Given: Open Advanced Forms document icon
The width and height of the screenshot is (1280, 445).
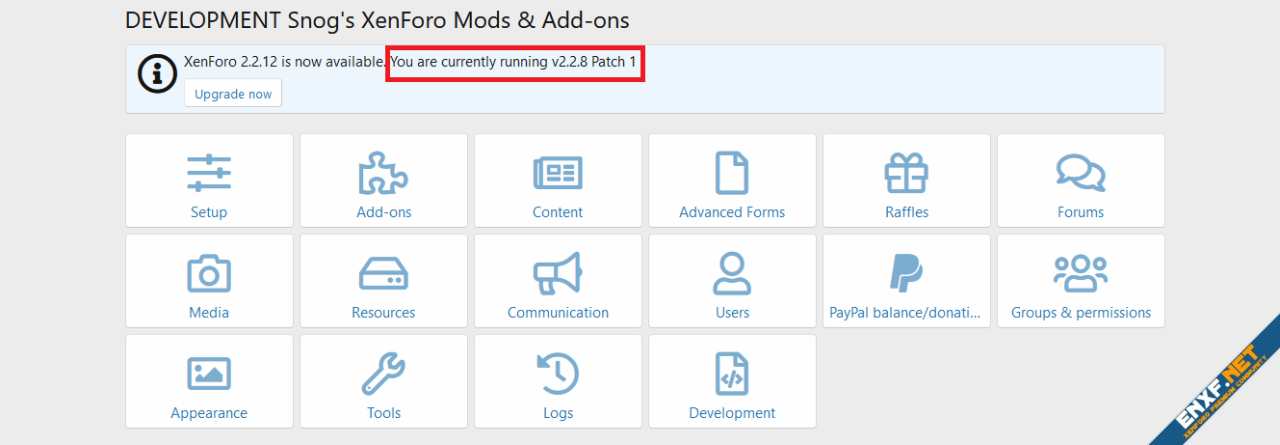Looking at the screenshot, I should tap(732, 173).
